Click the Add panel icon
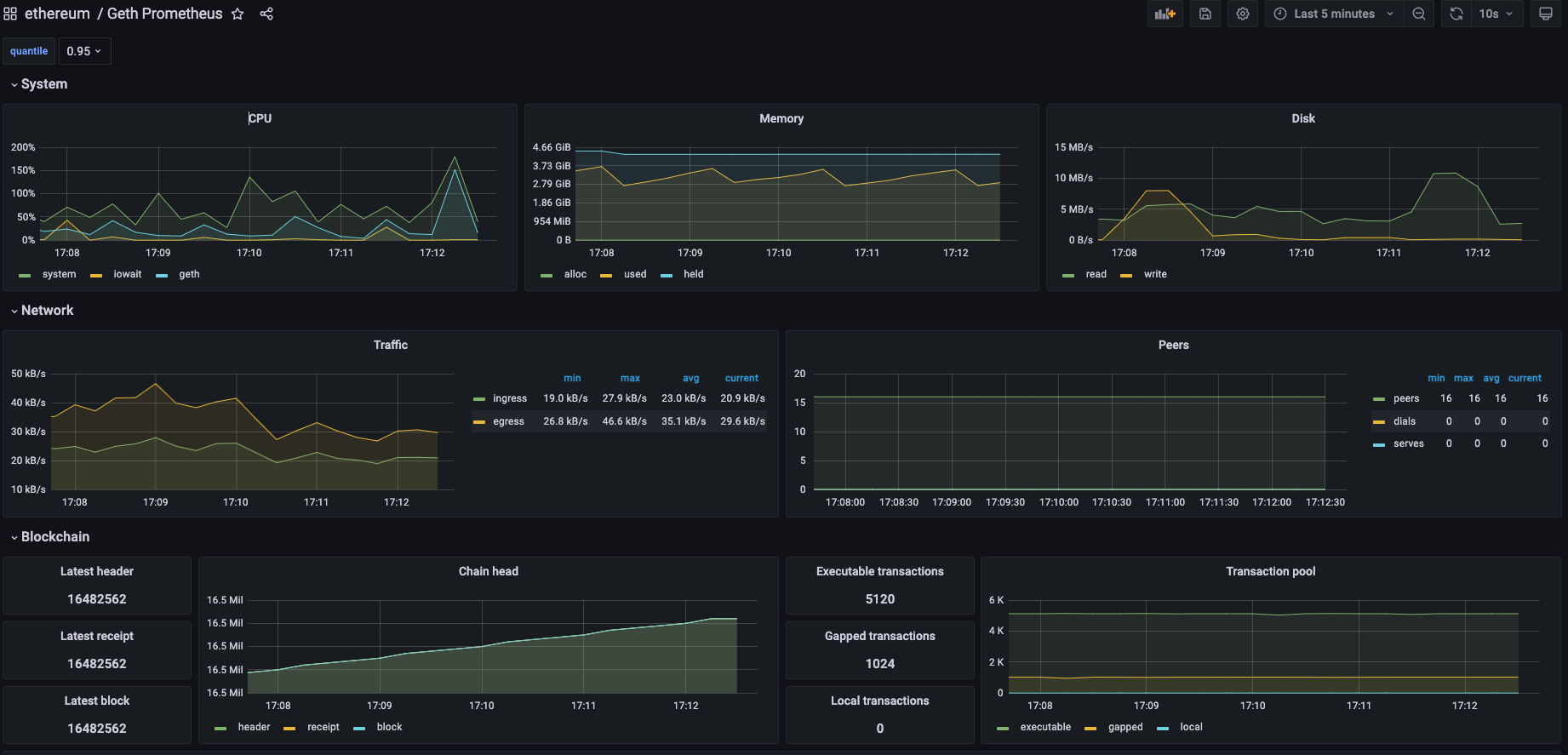 [x=1164, y=14]
